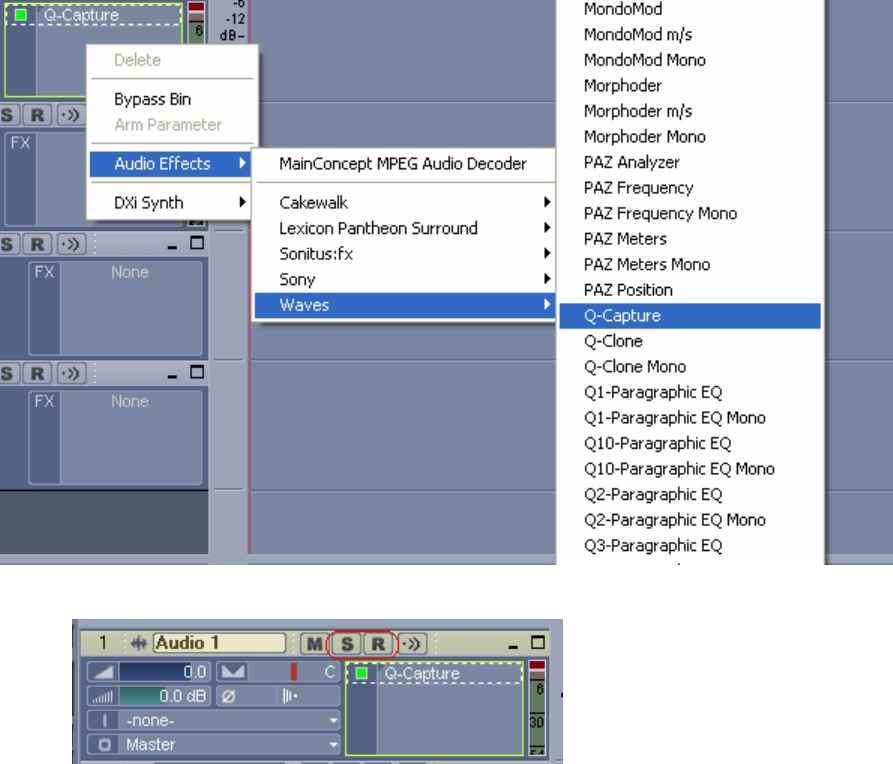The height and width of the screenshot is (764, 893).
Task: Mute the Audio 1 track
Action: [314, 644]
